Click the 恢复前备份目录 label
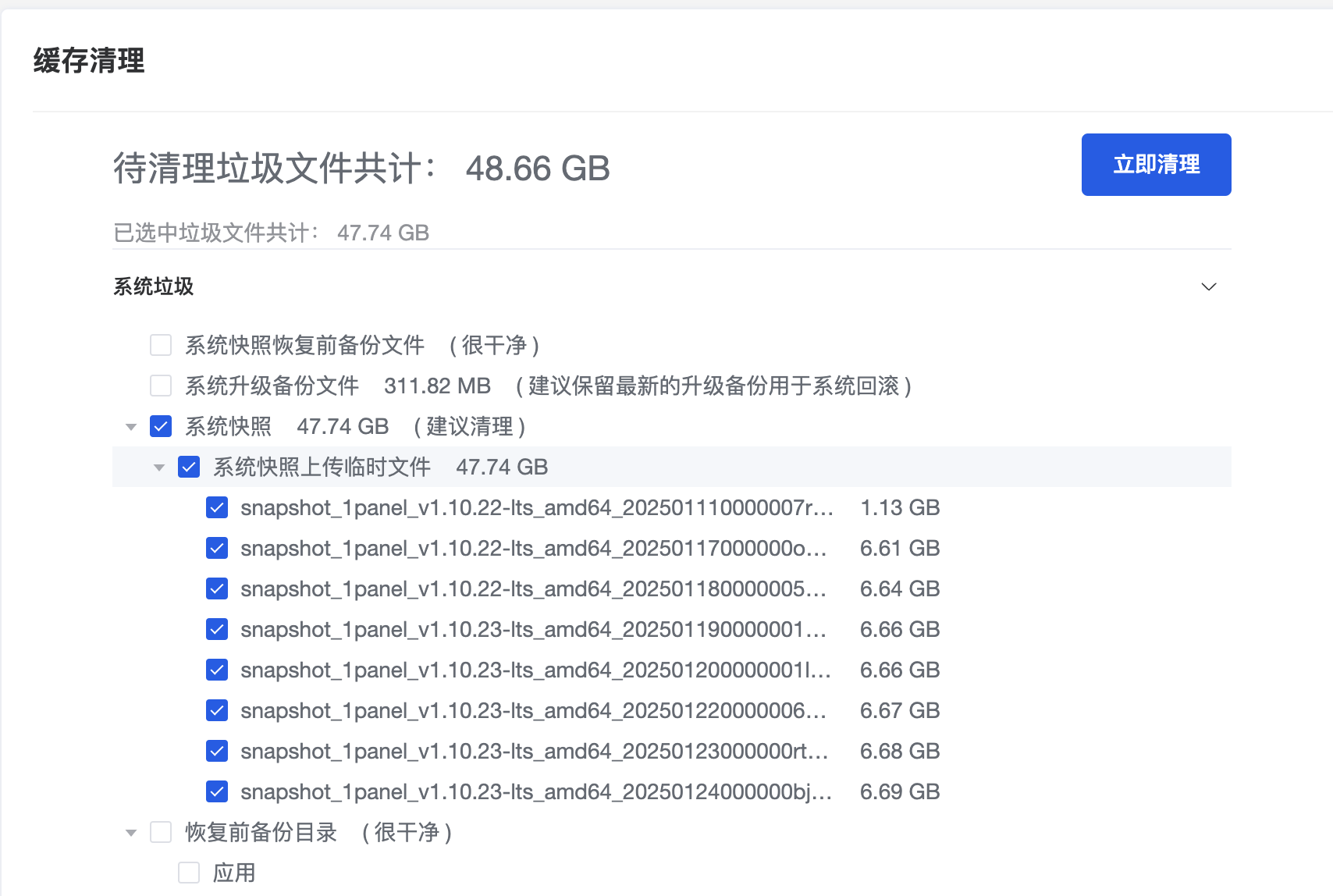 pos(261,832)
